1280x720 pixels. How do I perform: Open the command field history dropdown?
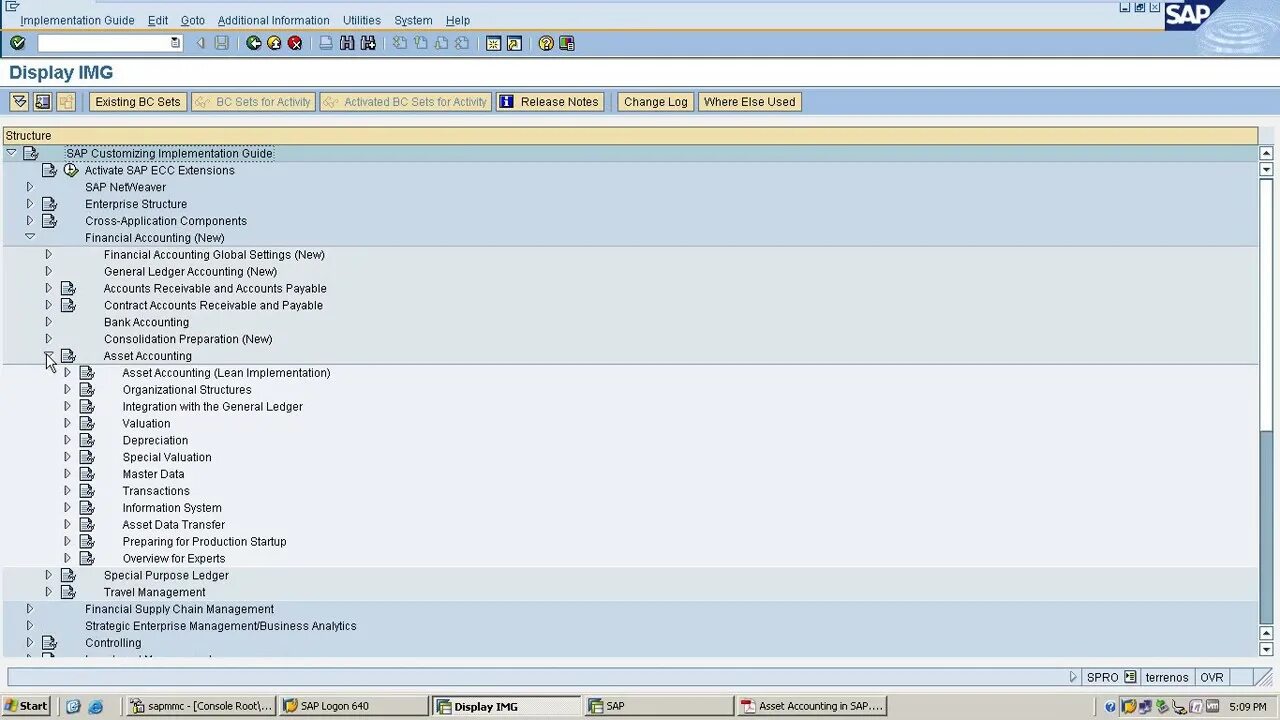175,43
